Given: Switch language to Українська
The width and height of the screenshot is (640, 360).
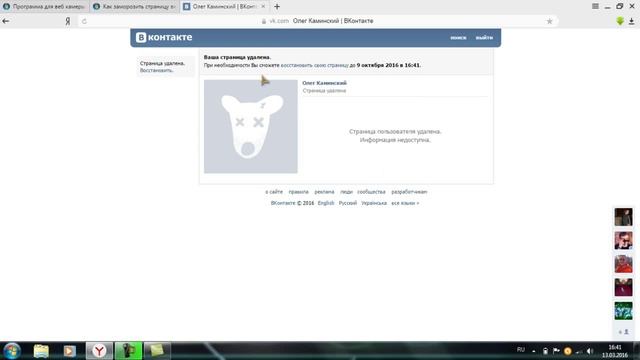Looking at the screenshot, I should pos(374,203).
